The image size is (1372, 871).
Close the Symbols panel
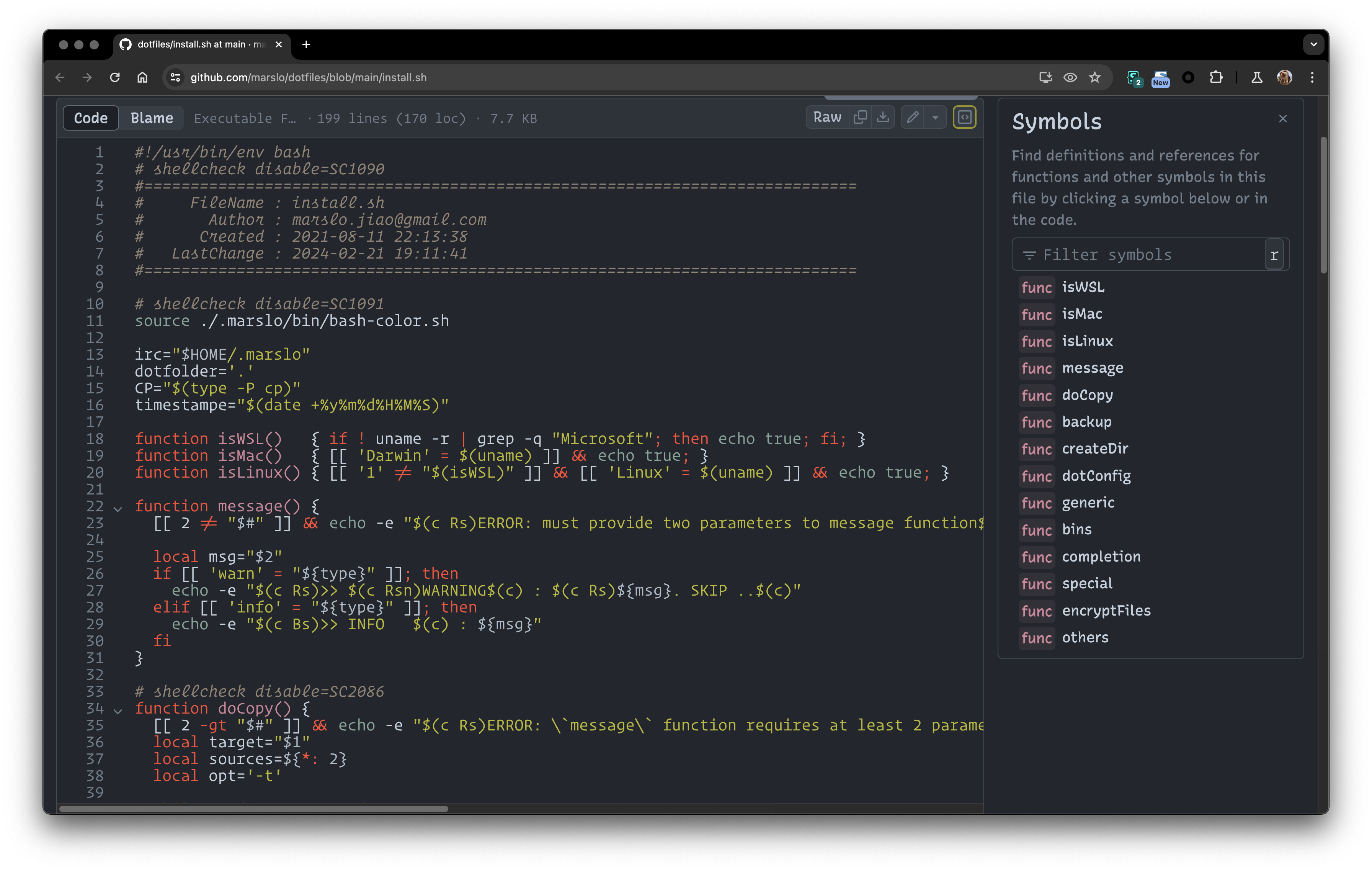pyautogui.click(x=1282, y=119)
